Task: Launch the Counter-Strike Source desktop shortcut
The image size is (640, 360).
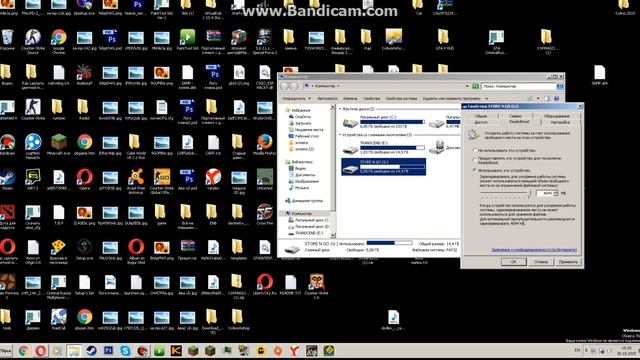Action: pyautogui.click(x=33, y=41)
